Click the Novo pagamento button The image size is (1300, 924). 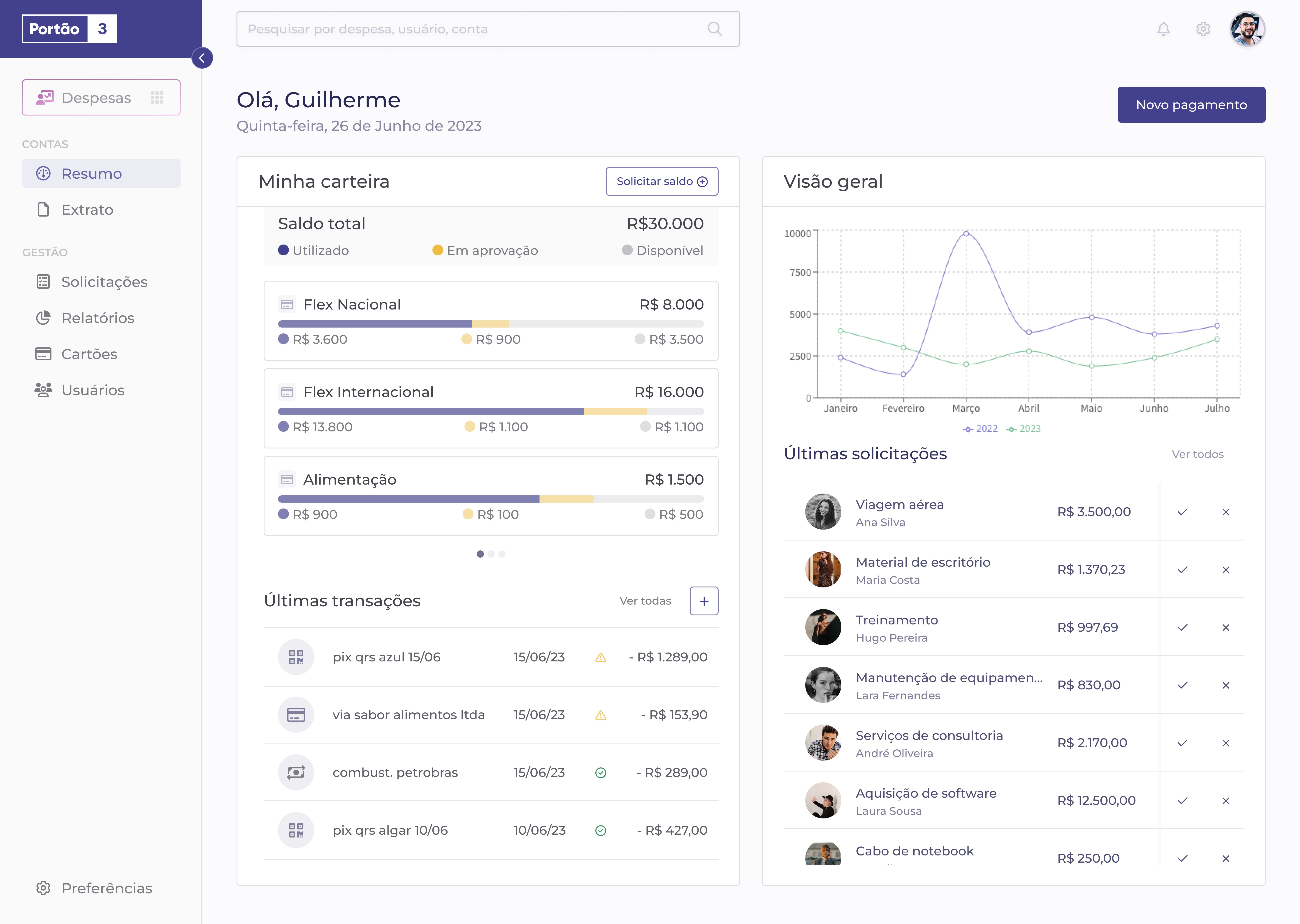1191,105
